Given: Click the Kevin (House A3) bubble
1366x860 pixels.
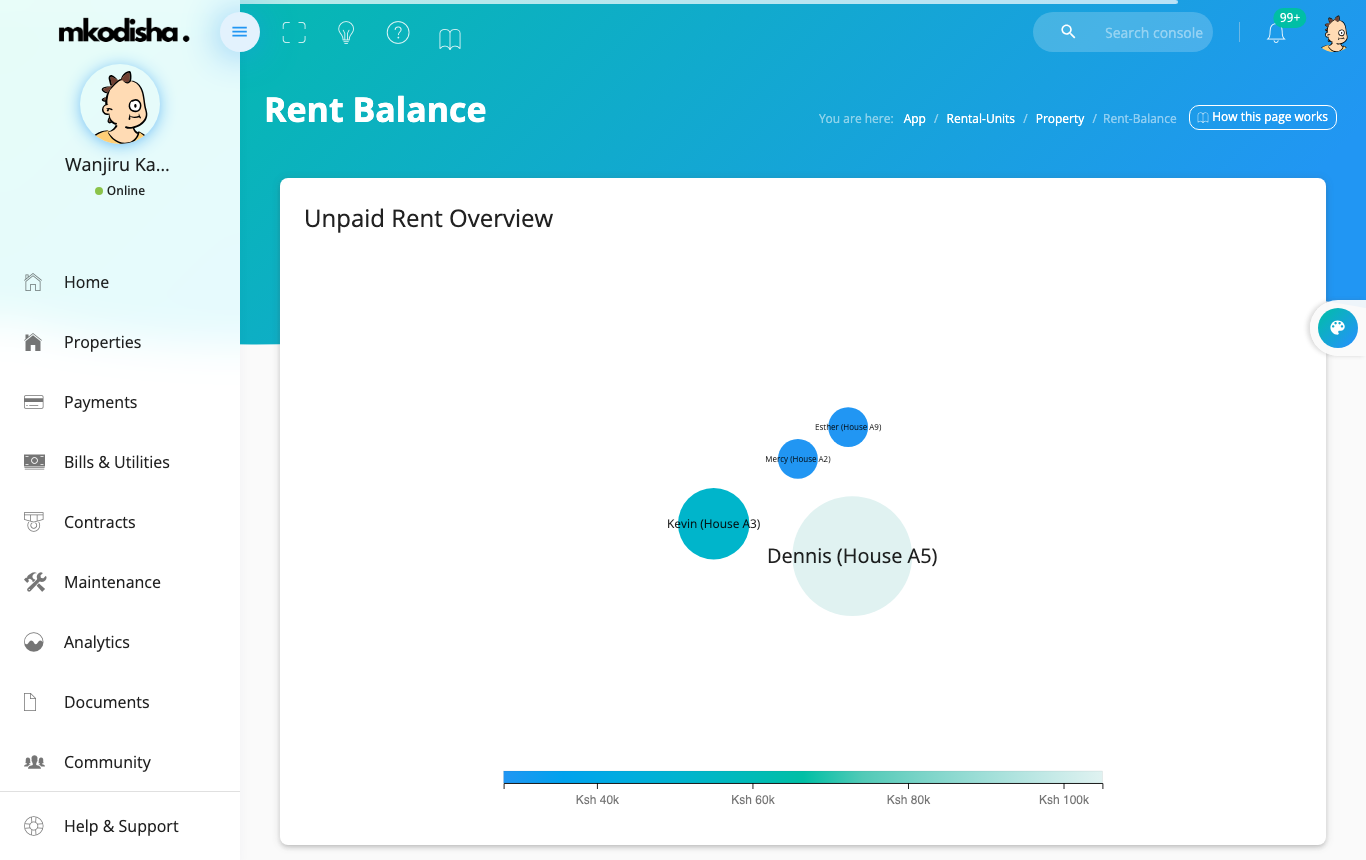Looking at the screenshot, I should [x=713, y=523].
